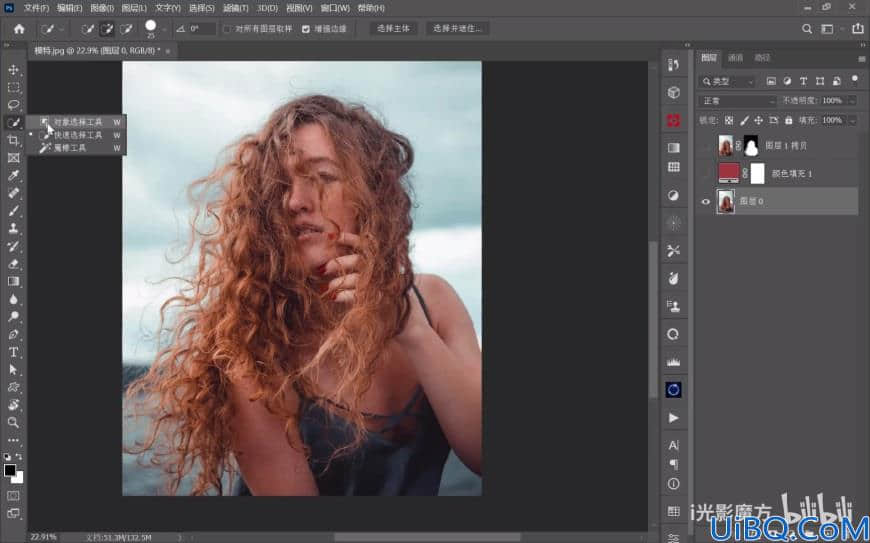Open blend mode 正常 dropdown
Viewport: 870px width, 543px height.
(738, 101)
